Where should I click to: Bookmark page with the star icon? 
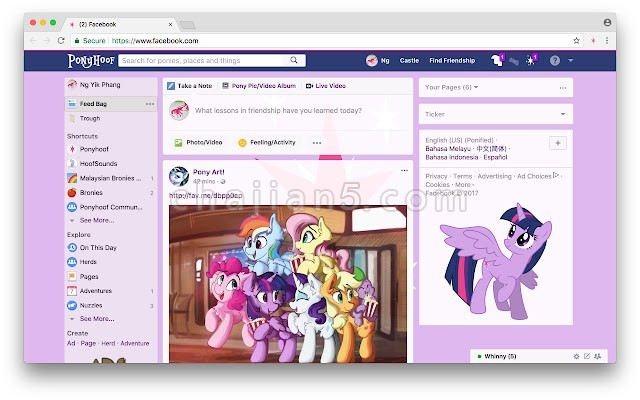(577, 40)
